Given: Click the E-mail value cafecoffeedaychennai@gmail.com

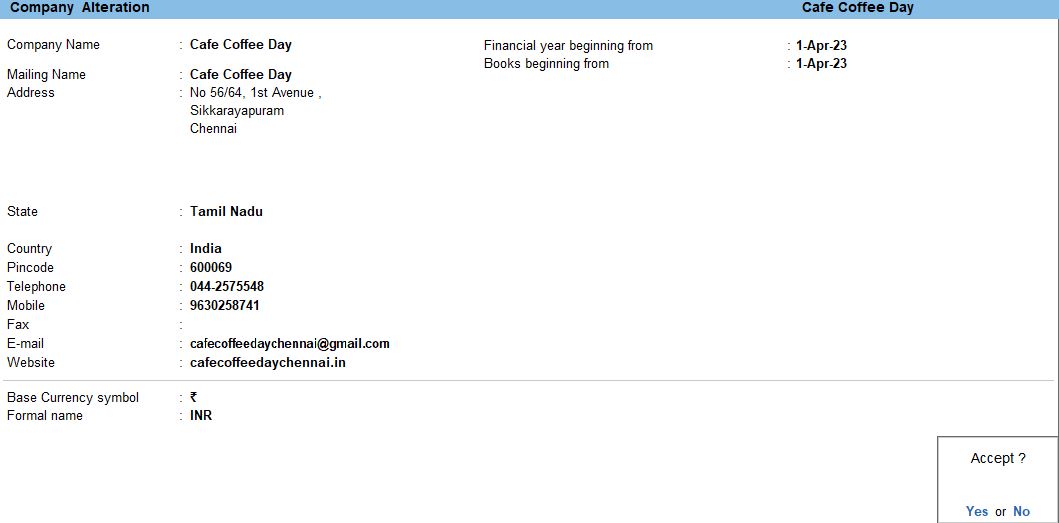Looking at the screenshot, I should [x=290, y=343].
